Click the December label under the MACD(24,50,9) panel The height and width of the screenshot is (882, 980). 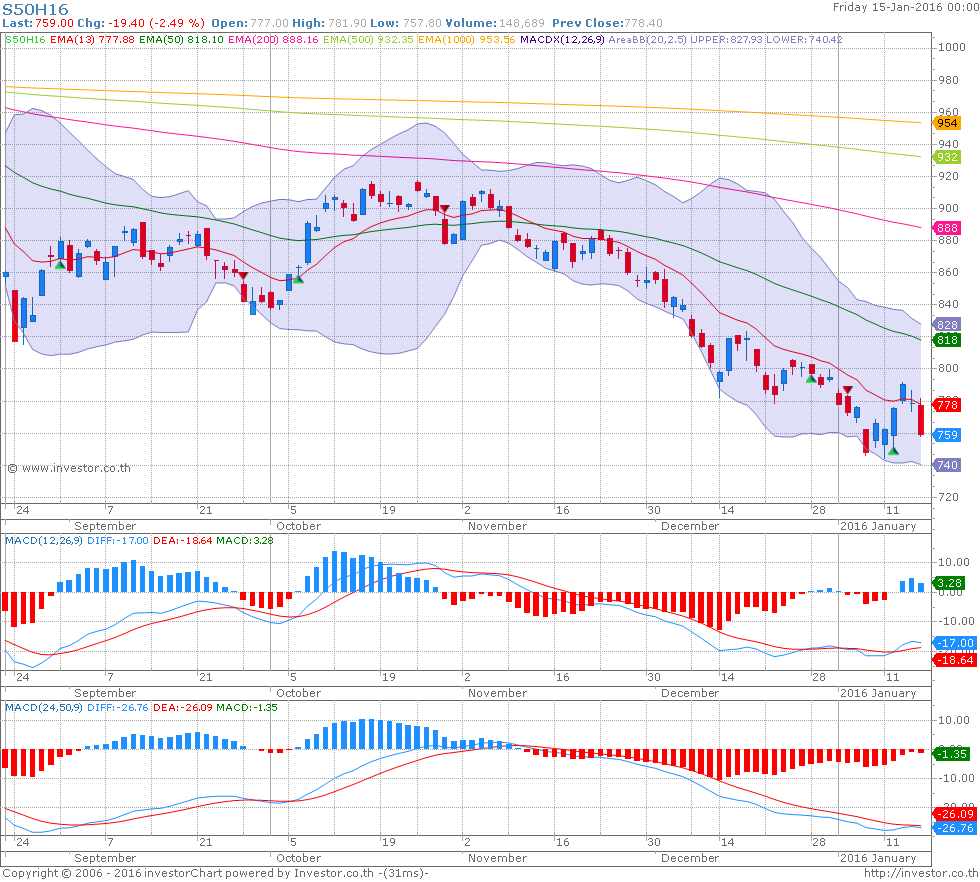[x=690, y=858]
